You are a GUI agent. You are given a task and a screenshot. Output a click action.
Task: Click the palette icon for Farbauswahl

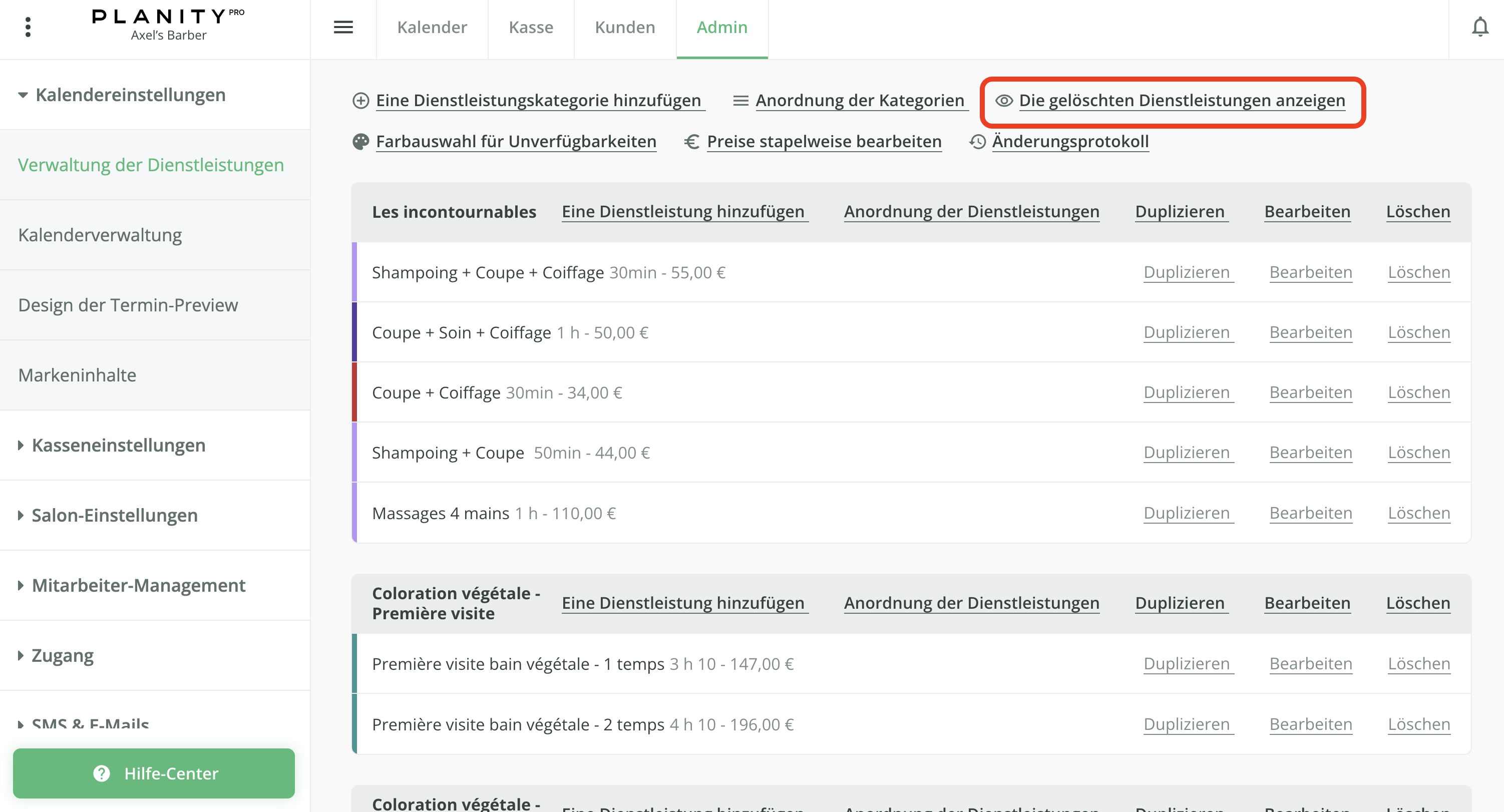(x=361, y=141)
